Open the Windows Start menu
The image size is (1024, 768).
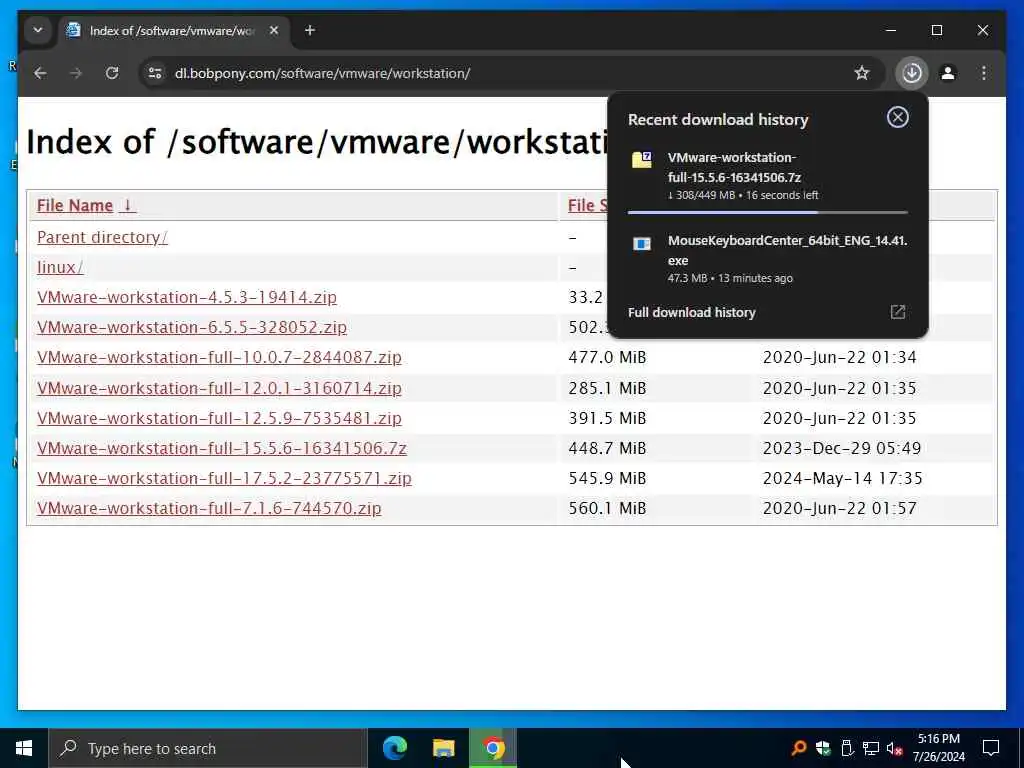[24, 748]
